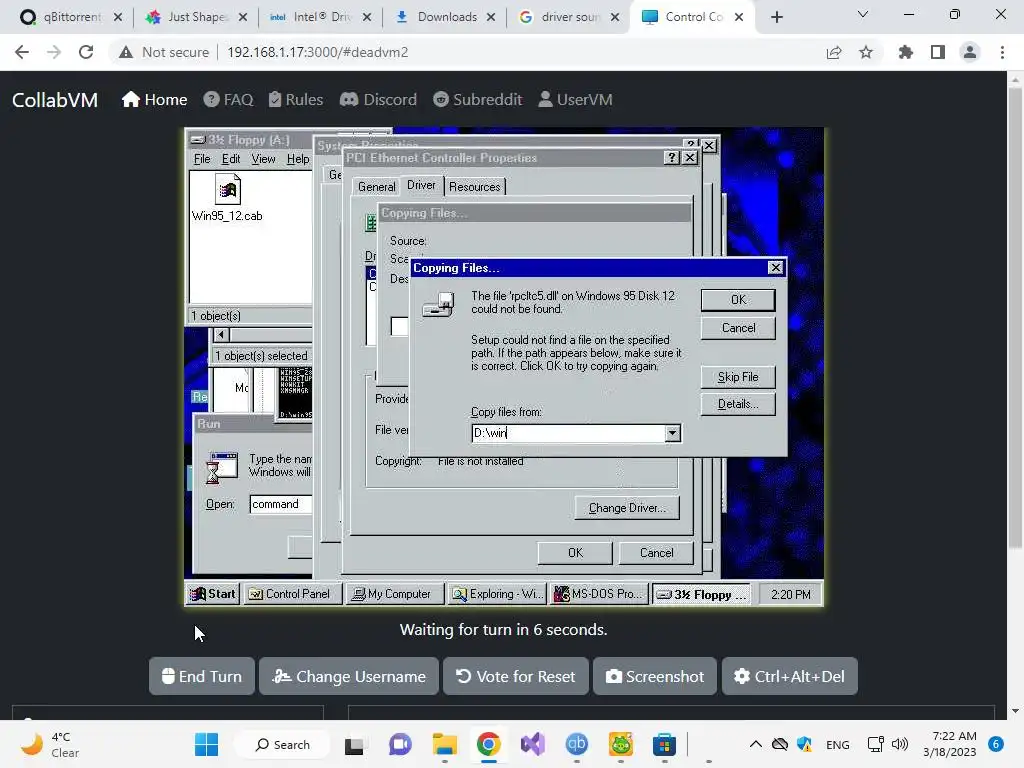Switch to the Resources tab
This screenshot has width=1024, height=768.
point(475,187)
